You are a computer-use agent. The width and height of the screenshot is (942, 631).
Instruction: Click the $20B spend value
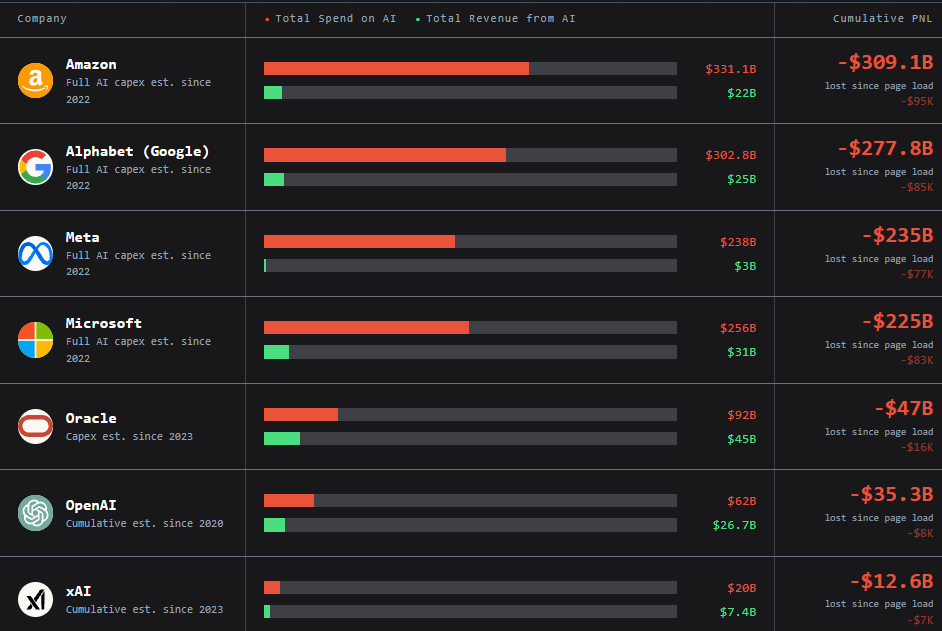741,588
